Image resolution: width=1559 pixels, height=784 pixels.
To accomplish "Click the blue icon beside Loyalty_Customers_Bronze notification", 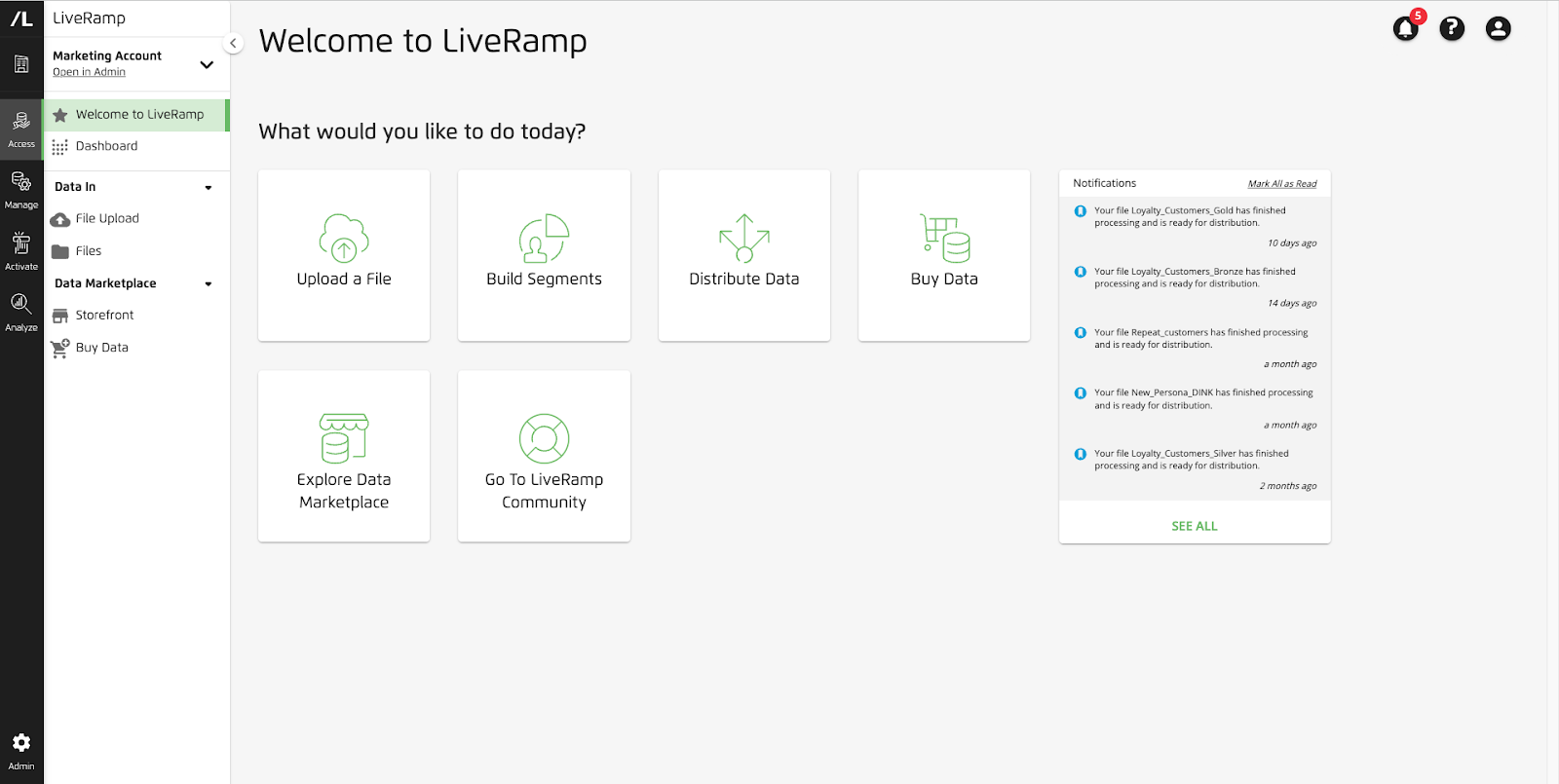I will point(1080,272).
